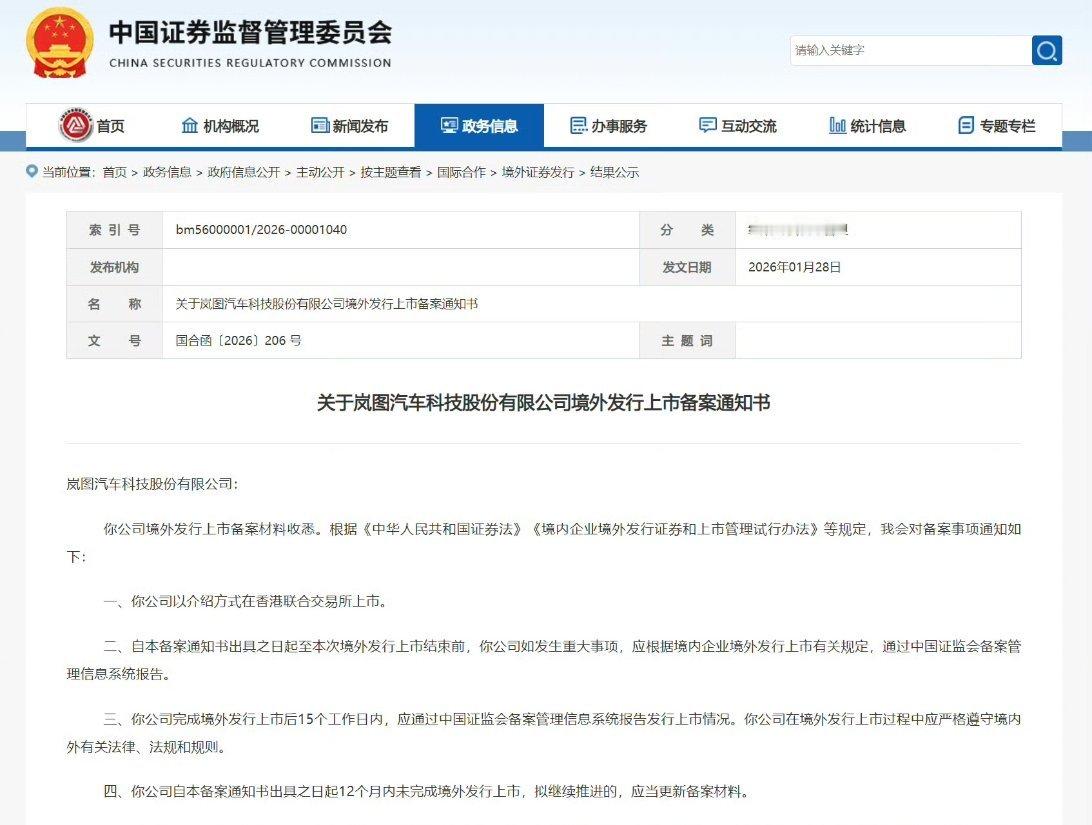
Task: Click the 发布机构 label cell
Action: click(x=115, y=267)
